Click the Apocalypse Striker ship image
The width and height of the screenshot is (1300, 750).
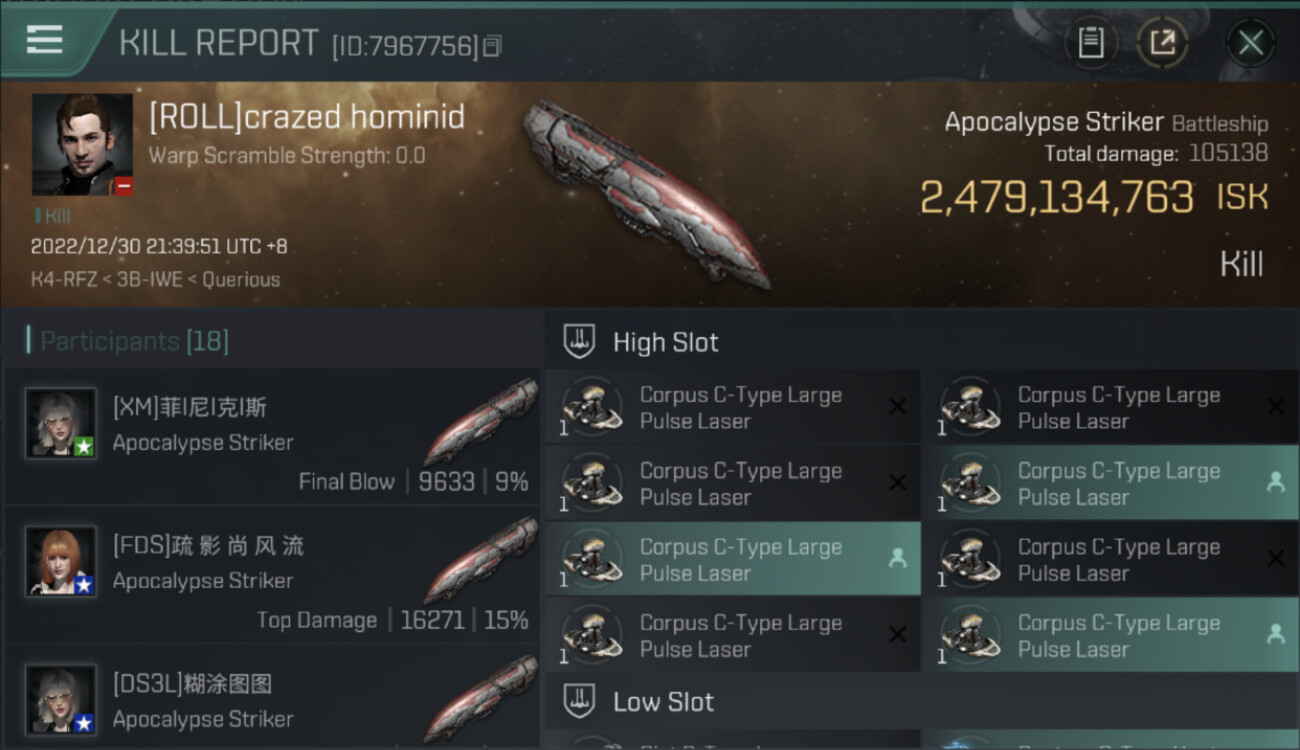point(647,193)
